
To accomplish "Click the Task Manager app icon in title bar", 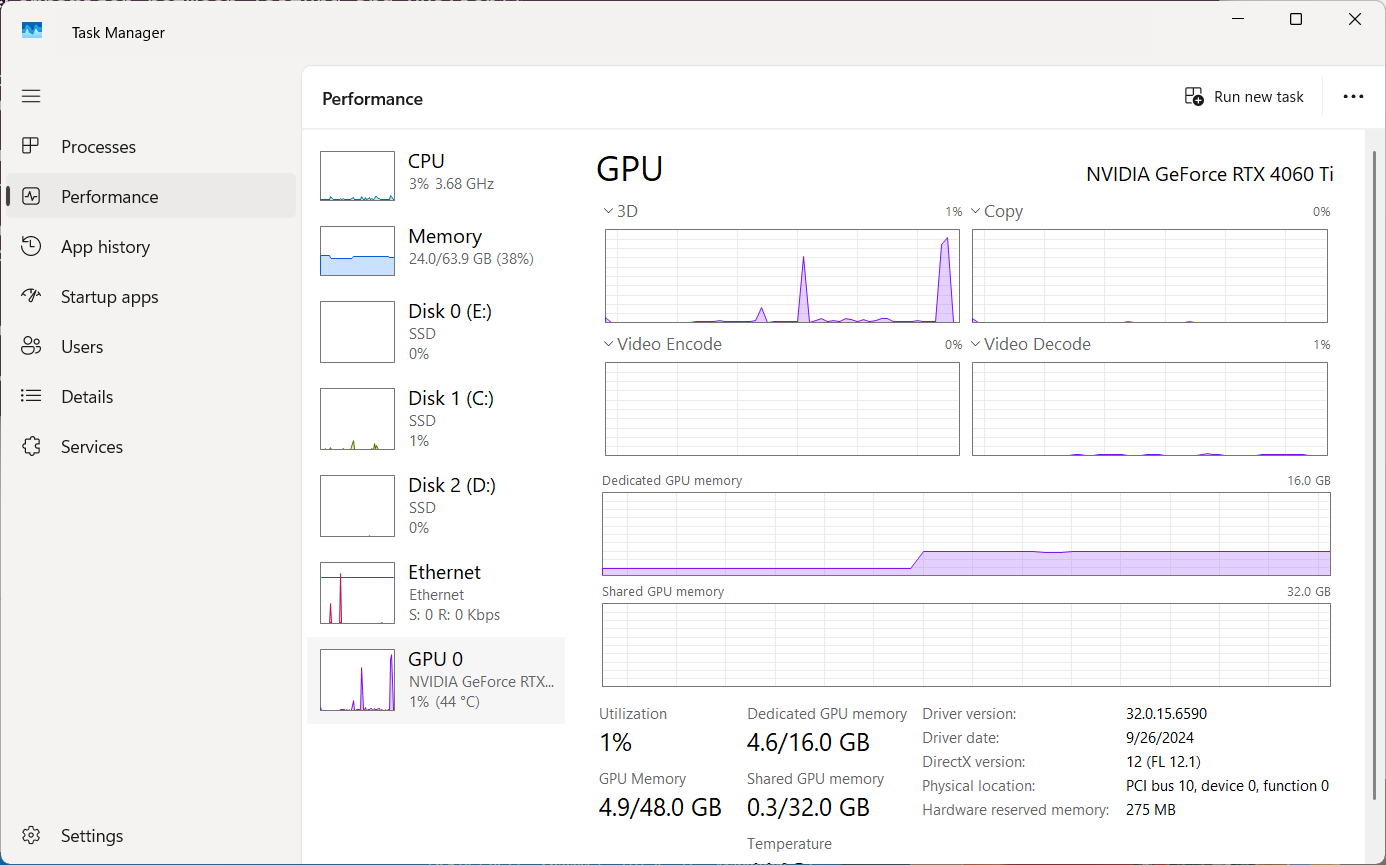I will pyautogui.click(x=32, y=31).
